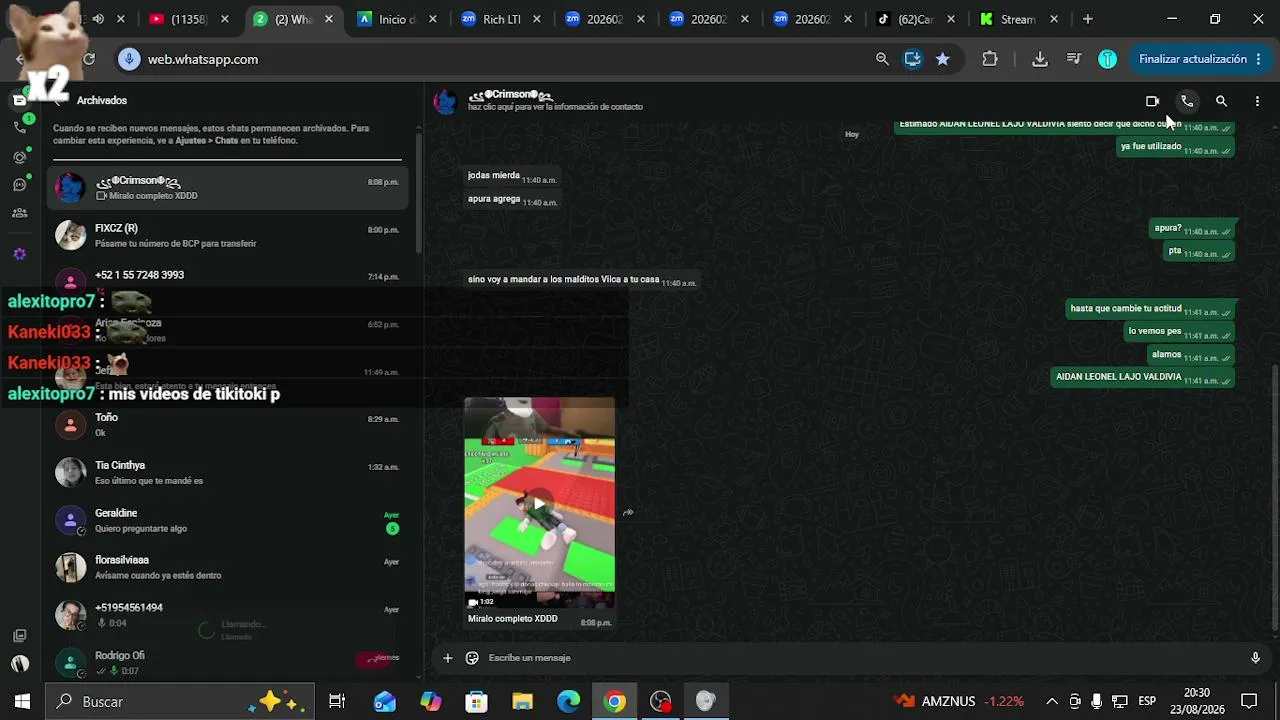Open the Chrome profile avatar
This screenshot has height=720, width=1280.
click(x=1107, y=59)
